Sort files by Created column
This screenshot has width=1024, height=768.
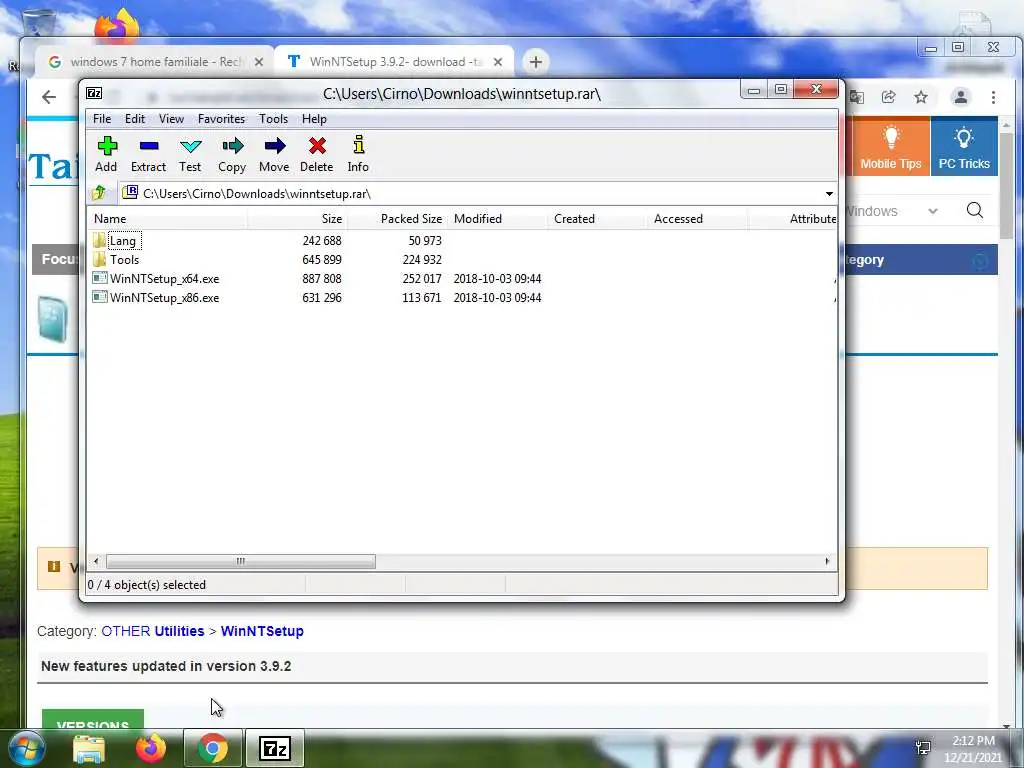tap(598, 219)
